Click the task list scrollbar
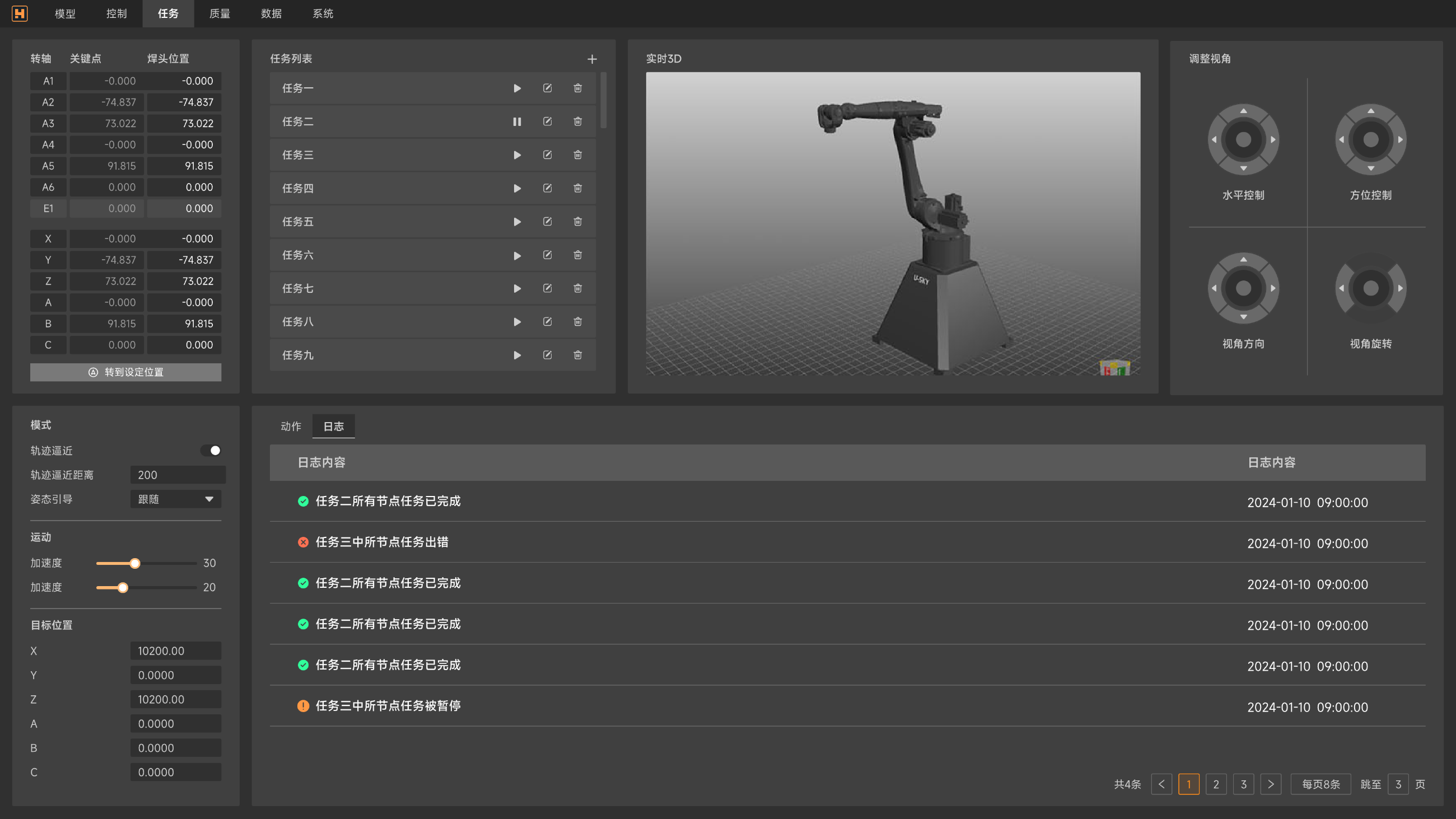Viewport: 1456px width, 819px height. coord(603,101)
